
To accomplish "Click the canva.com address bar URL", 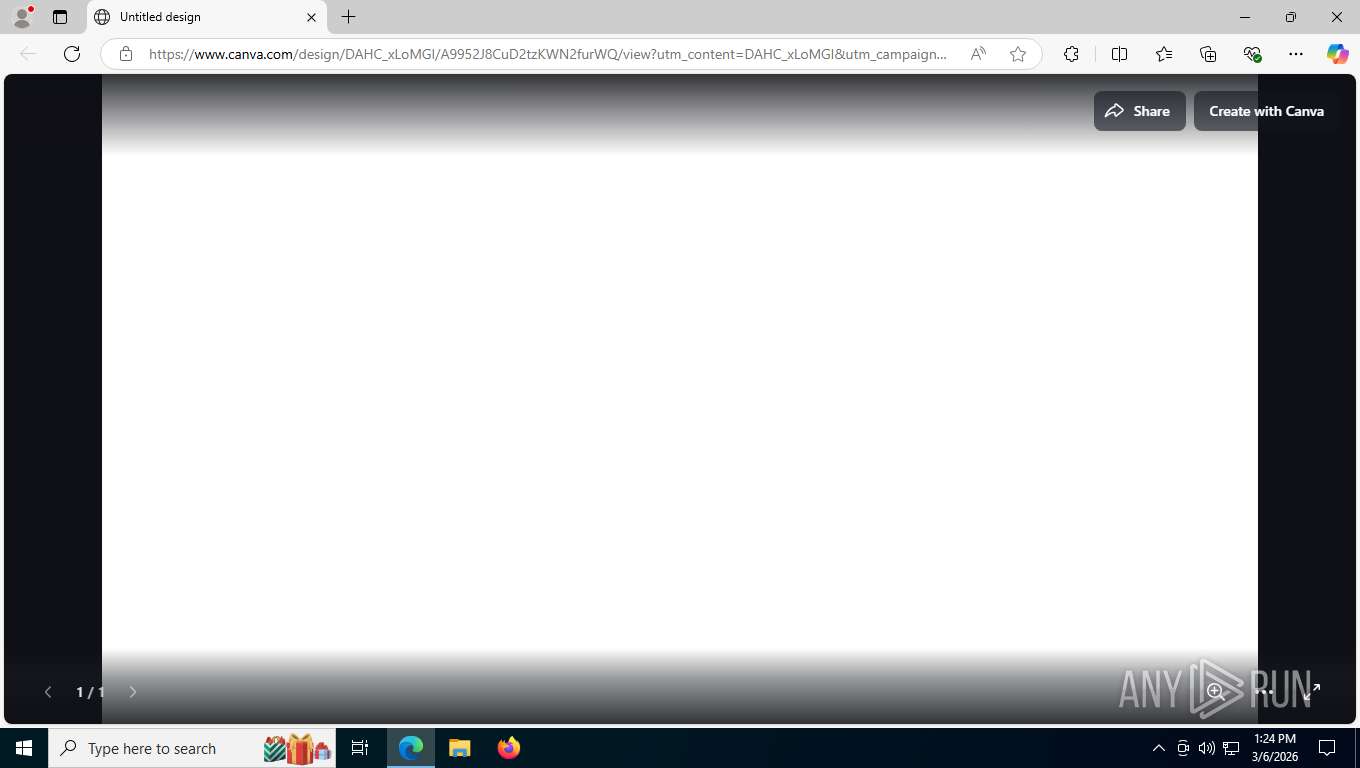I will coord(547,54).
